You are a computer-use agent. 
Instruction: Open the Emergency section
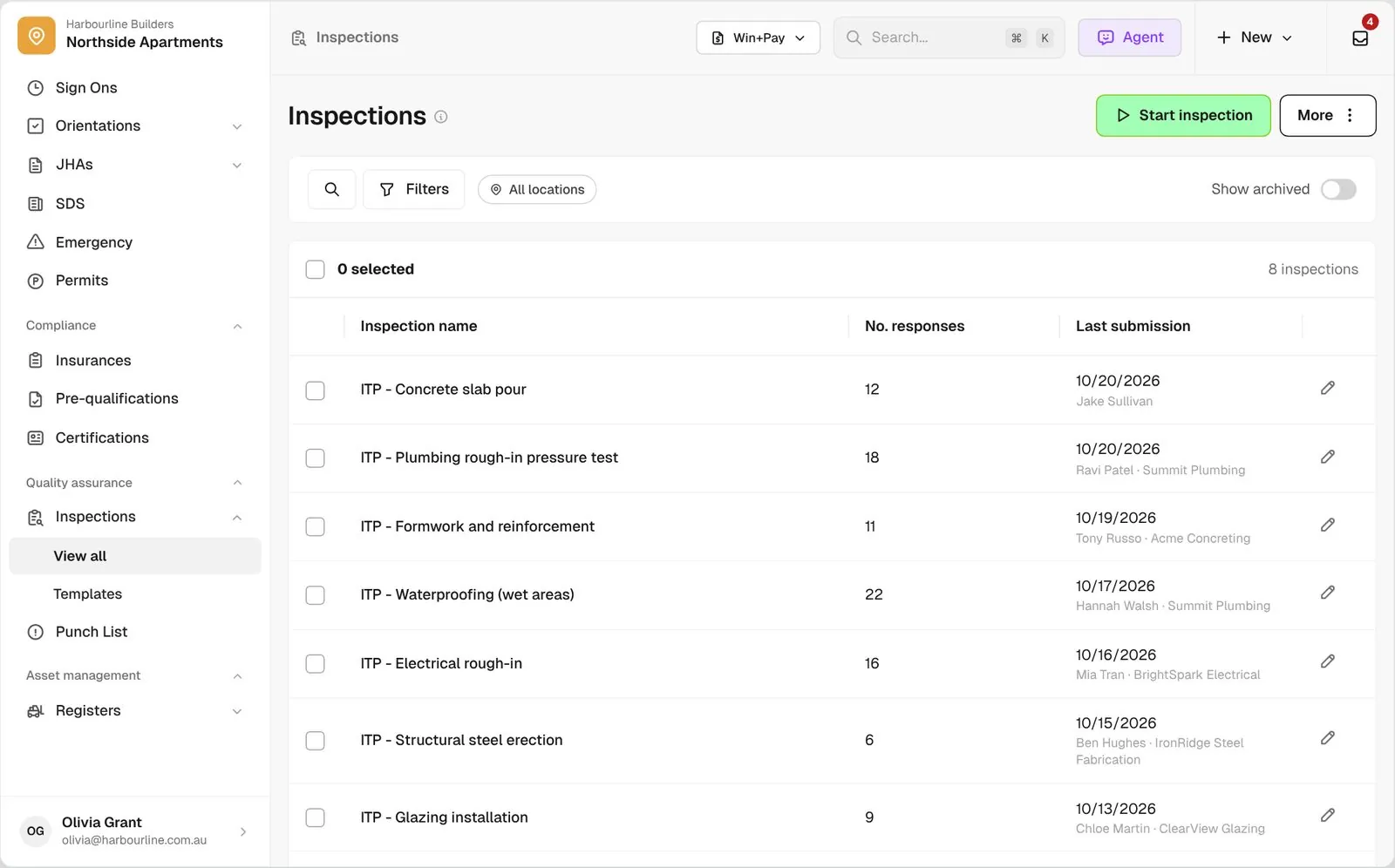(x=94, y=242)
